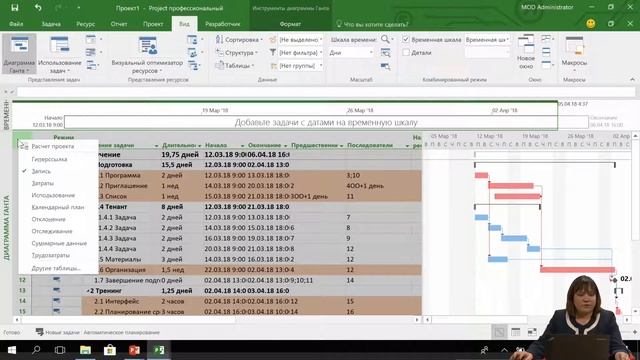Select row header 12
640x360 pixels.
tap(22, 280)
